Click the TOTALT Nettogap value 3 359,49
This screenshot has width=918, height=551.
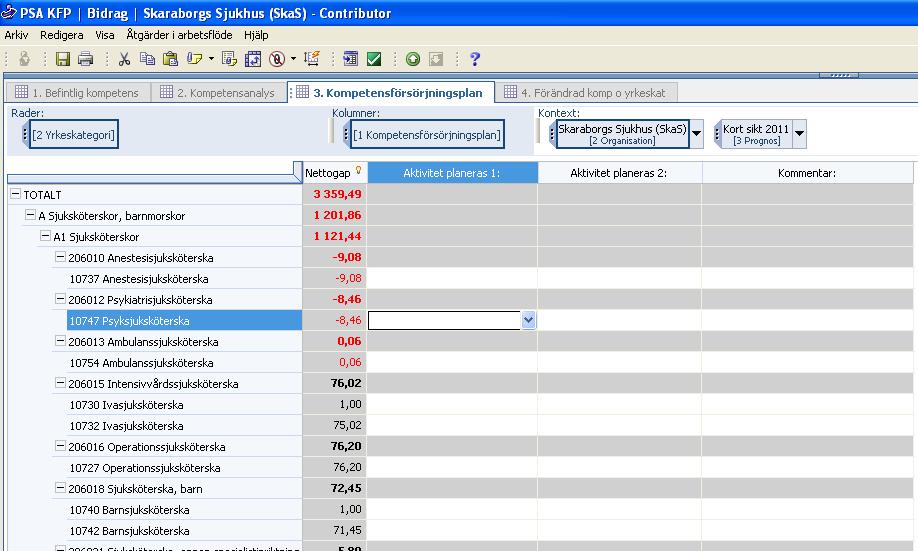pyautogui.click(x=337, y=194)
